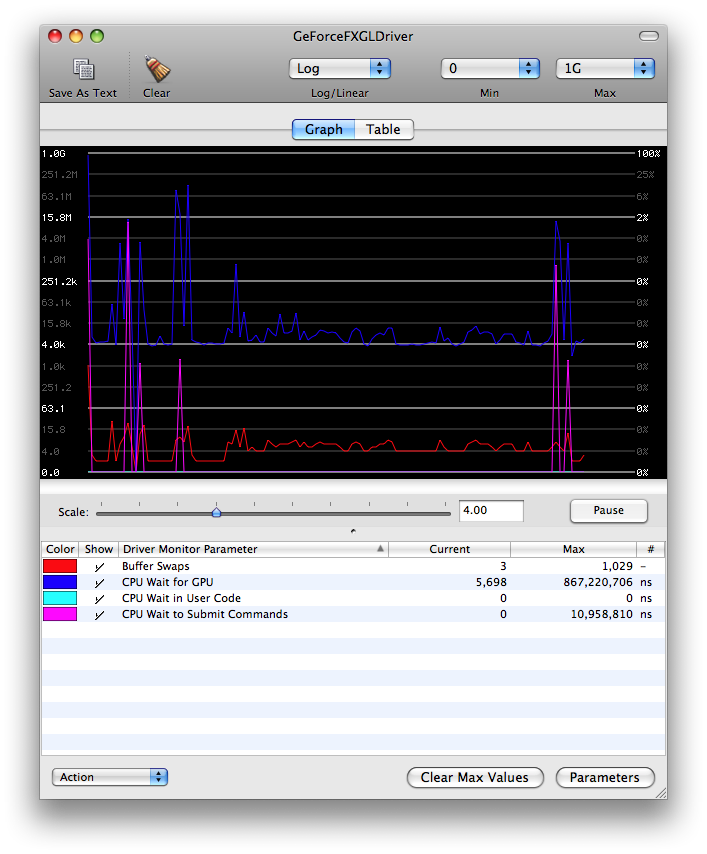Screen dimensions: 707x854
Task: Click the Pause button
Action: (608, 511)
